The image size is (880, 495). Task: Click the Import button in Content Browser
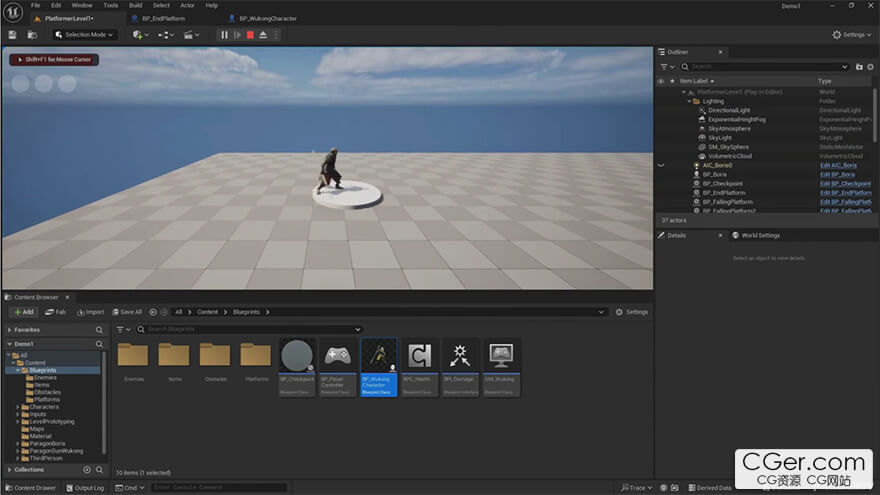[90, 312]
